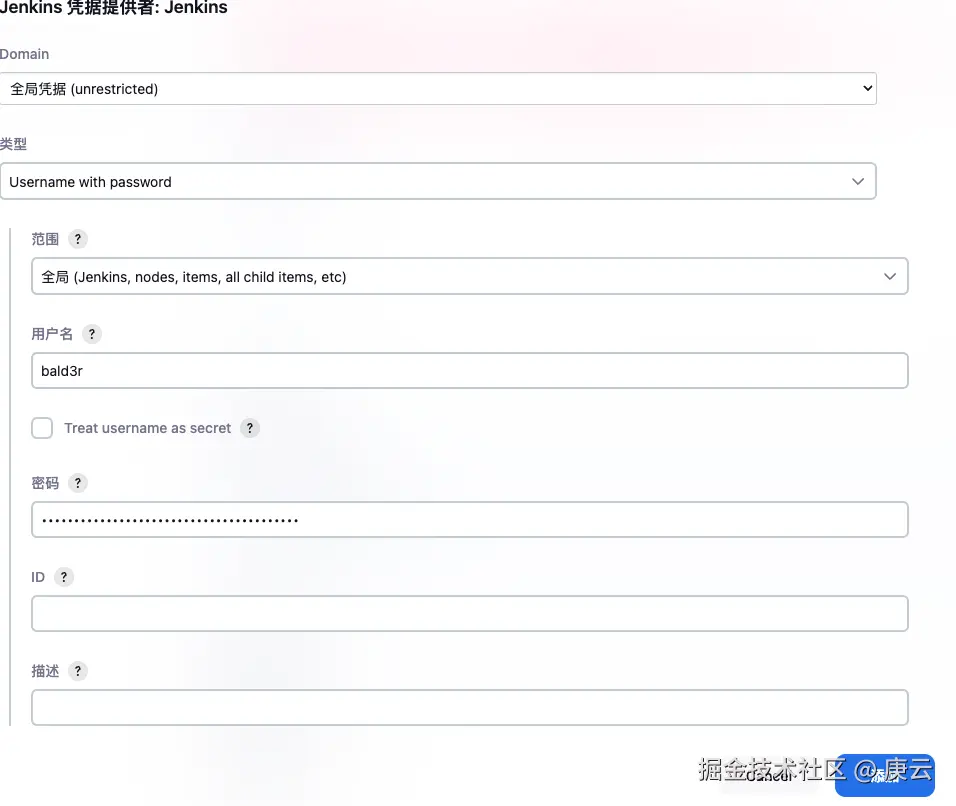This screenshot has height=806, width=956.
Task: Click the empty description input field
Action: 469,707
